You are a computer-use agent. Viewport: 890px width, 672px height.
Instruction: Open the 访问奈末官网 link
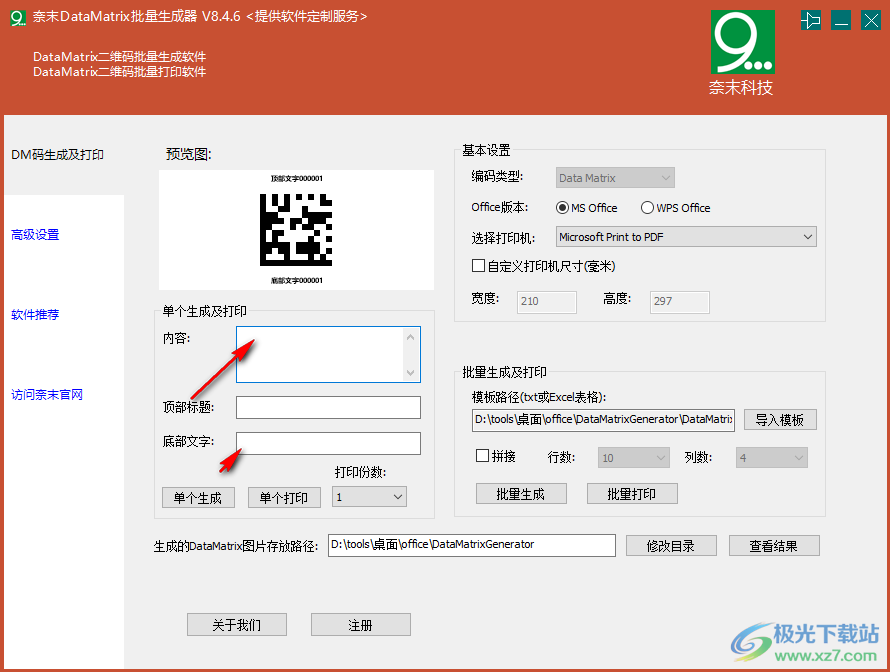coord(47,394)
